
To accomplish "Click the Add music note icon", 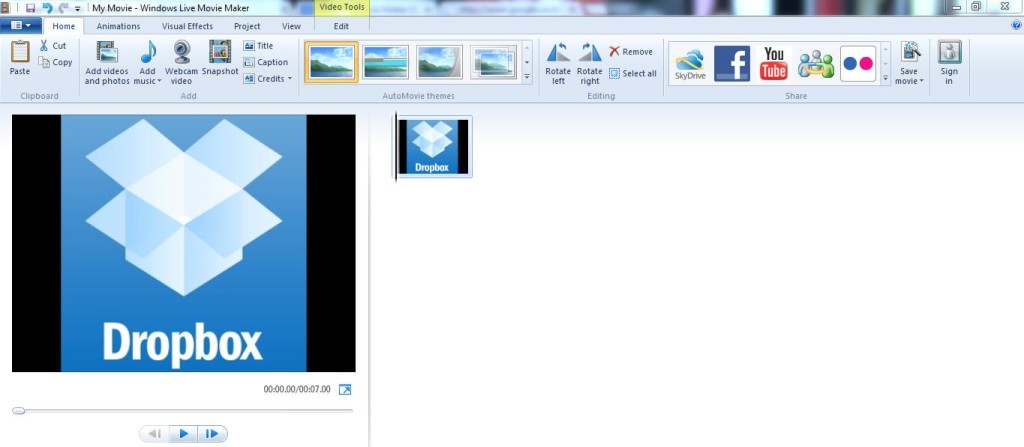I will click(x=148, y=52).
